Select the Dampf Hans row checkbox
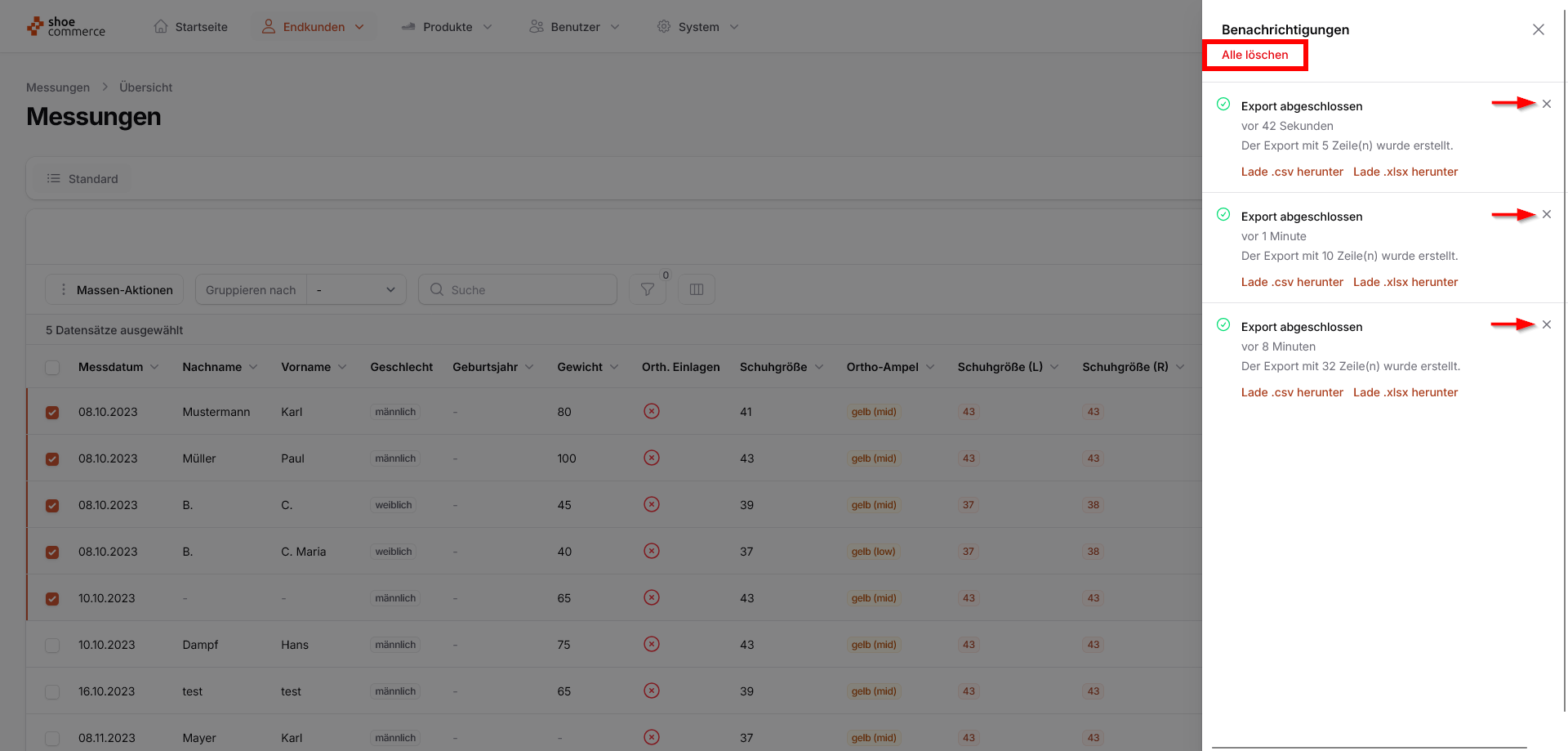This screenshot has height=751, width=1568. (x=52, y=646)
